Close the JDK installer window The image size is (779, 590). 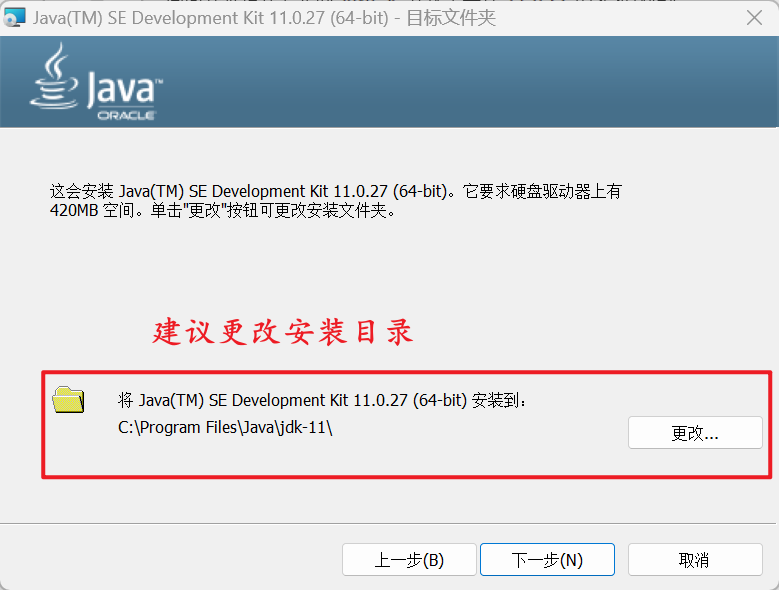pyautogui.click(x=754, y=18)
